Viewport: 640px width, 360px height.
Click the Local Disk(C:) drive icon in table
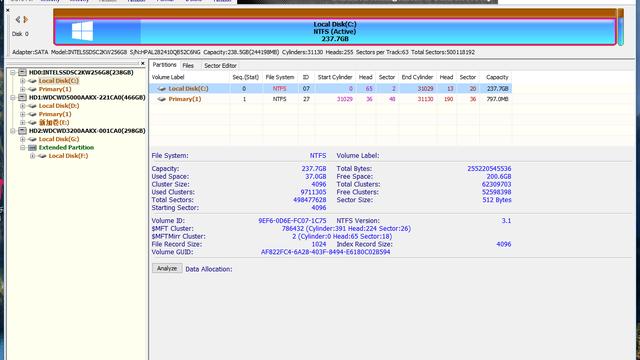coord(162,89)
